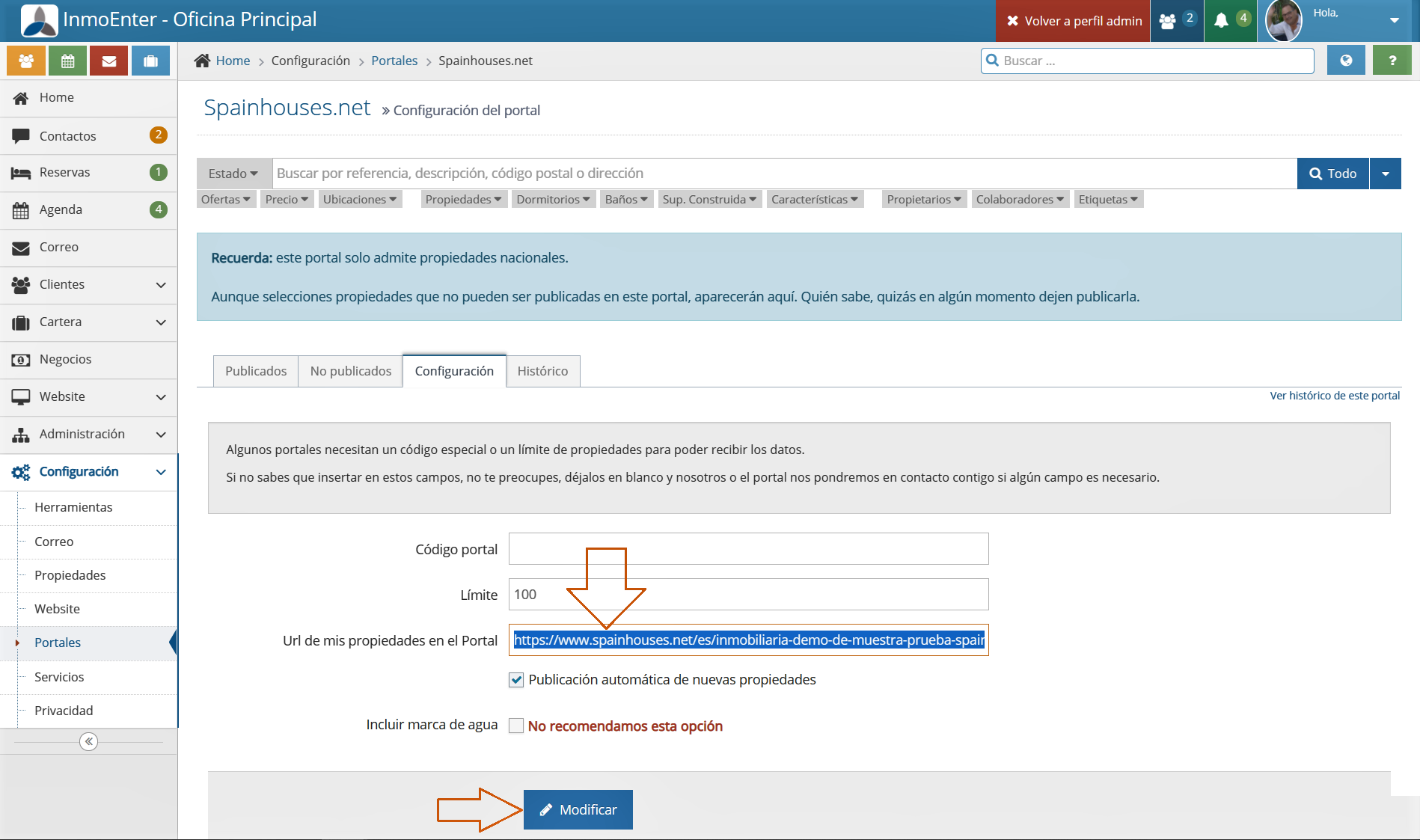Switch to the No publicados tab
The width and height of the screenshot is (1420, 840).
(351, 371)
